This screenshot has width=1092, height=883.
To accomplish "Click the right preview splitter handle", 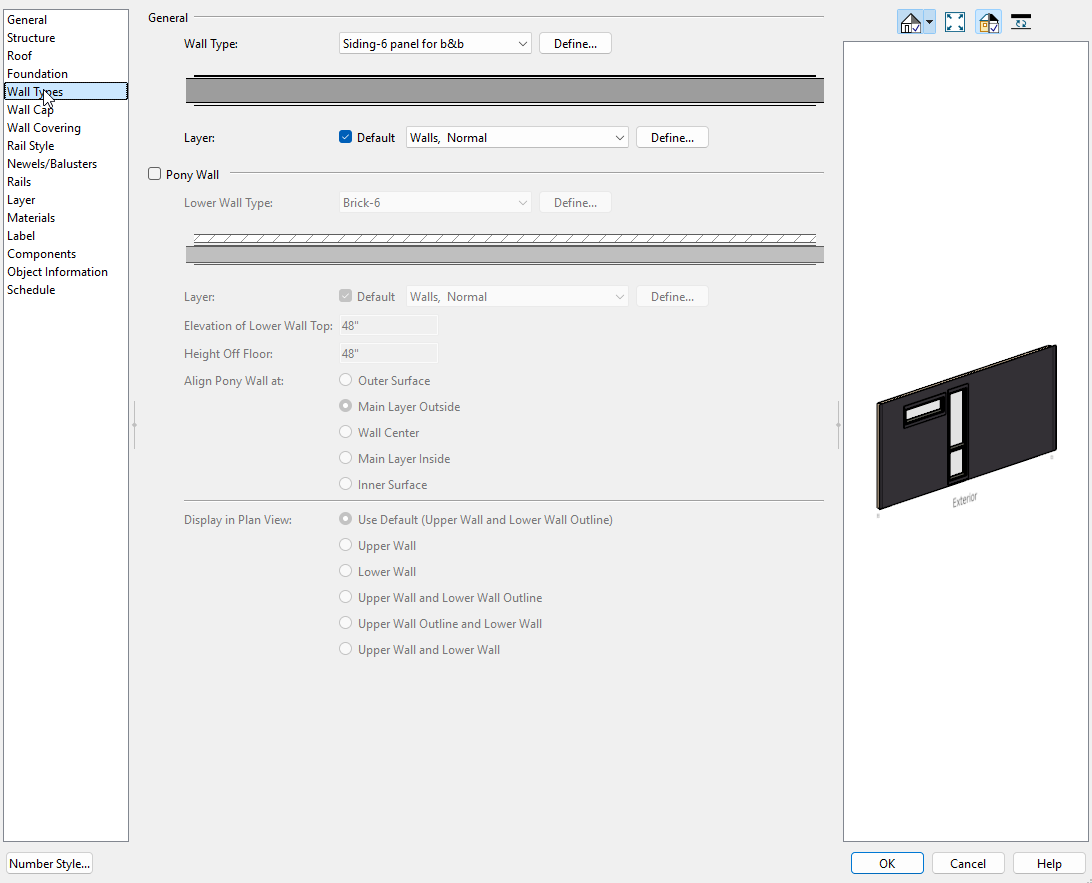I will point(838,425).
